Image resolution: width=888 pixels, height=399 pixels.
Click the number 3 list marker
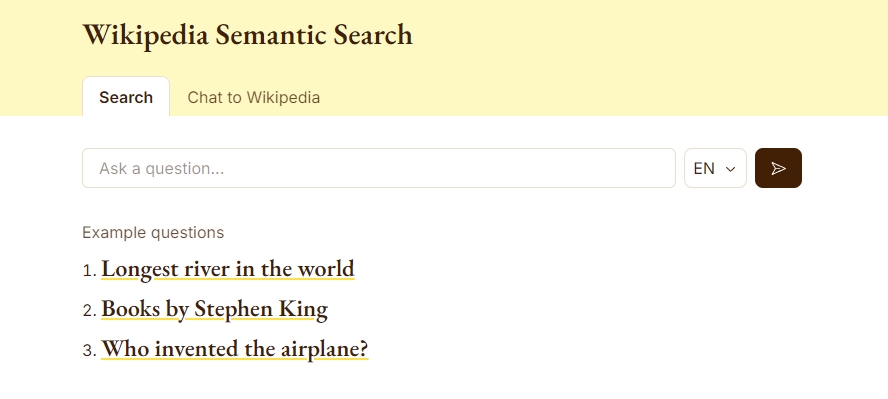point(90,351)
